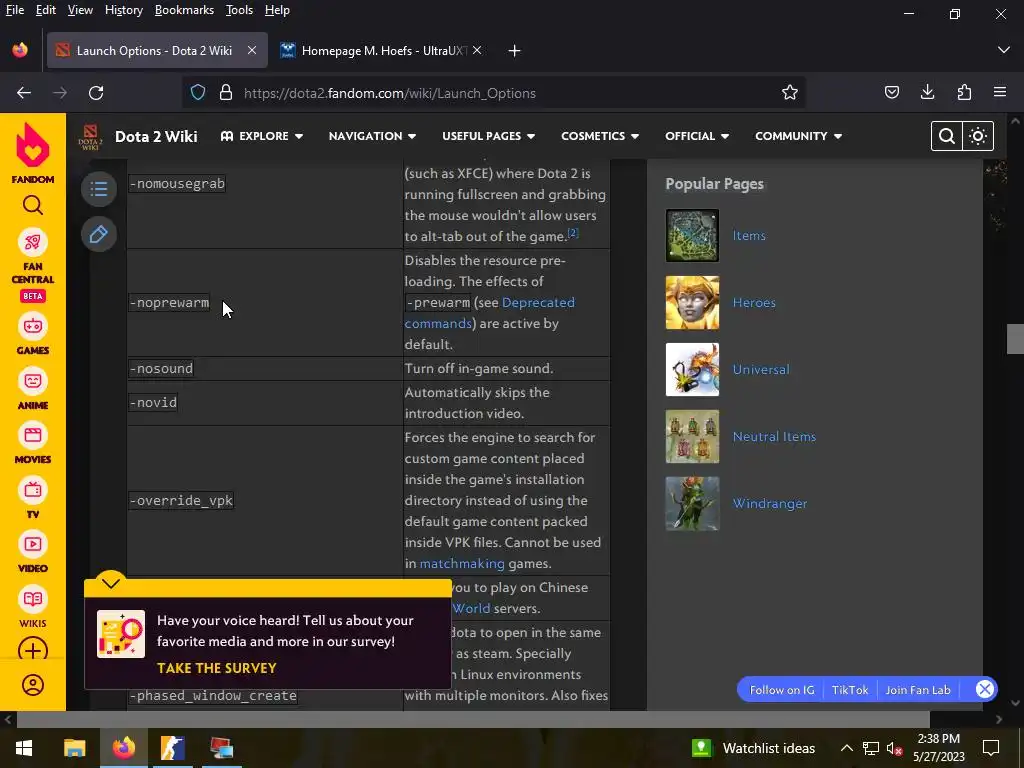The image size is (1024, 768).
Task: Expand the Useful Pages dropdown
Action: 488,136
